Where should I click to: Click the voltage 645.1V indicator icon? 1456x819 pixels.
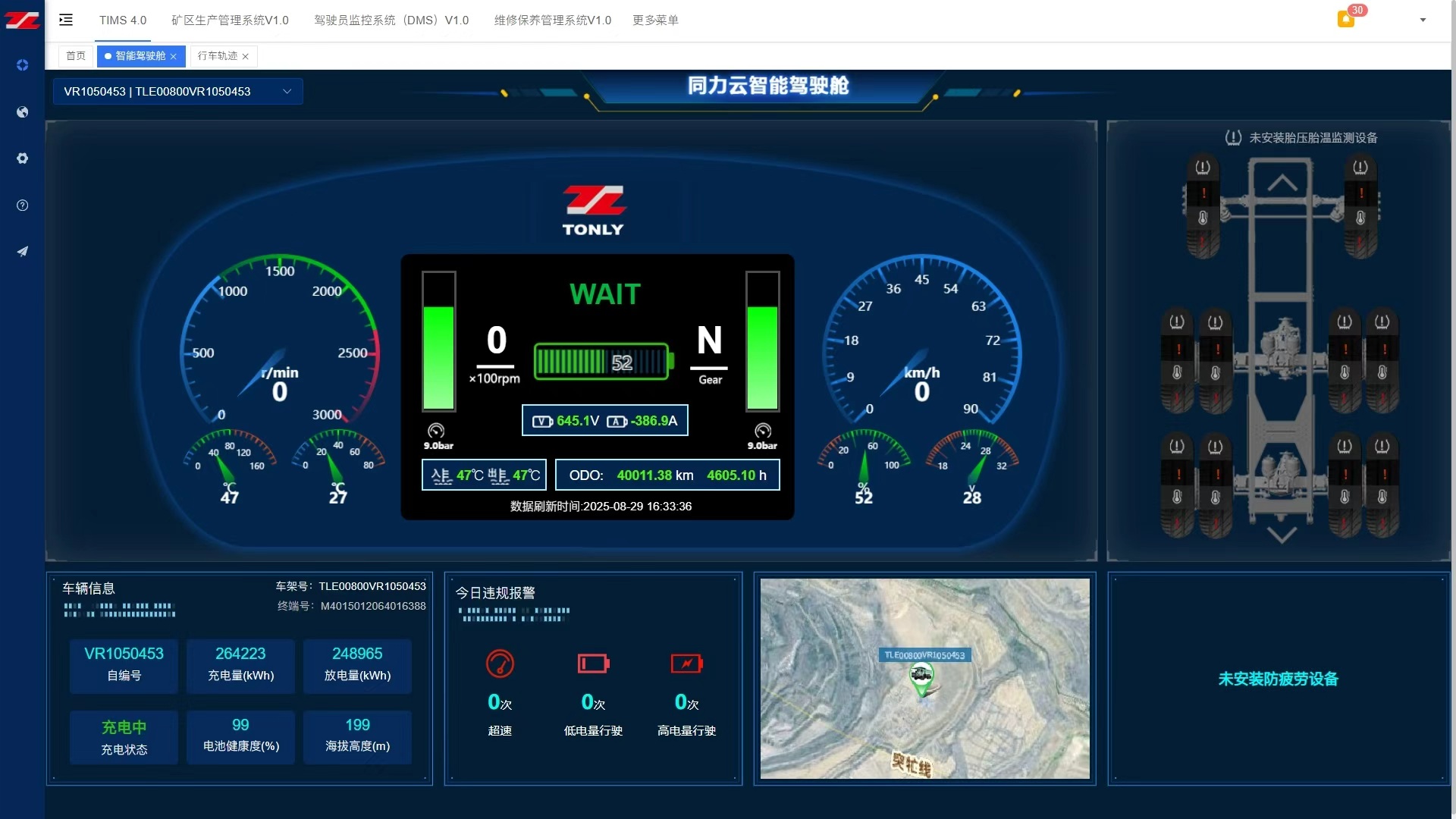point(542,422)
